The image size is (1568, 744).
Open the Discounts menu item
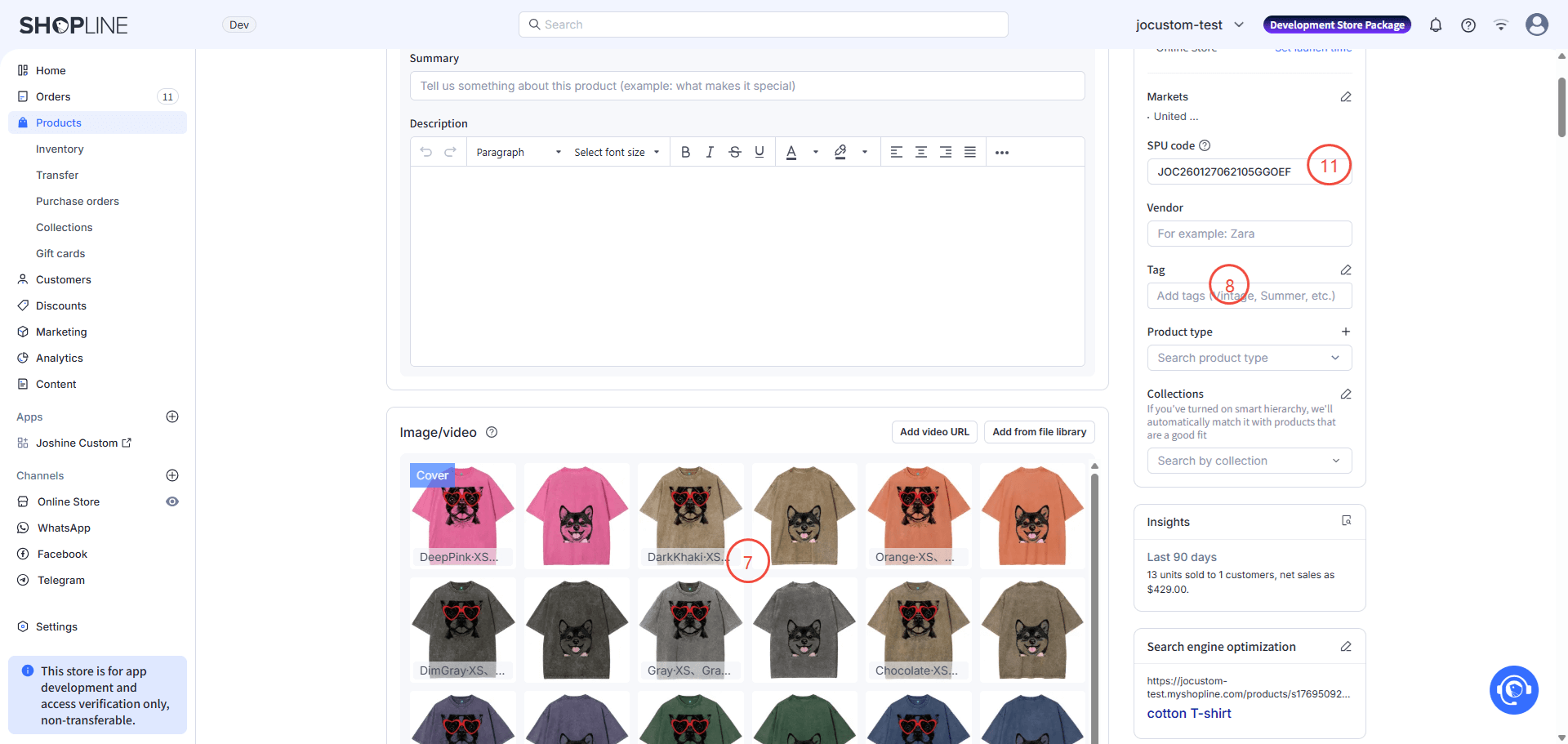tap(61, 305)
